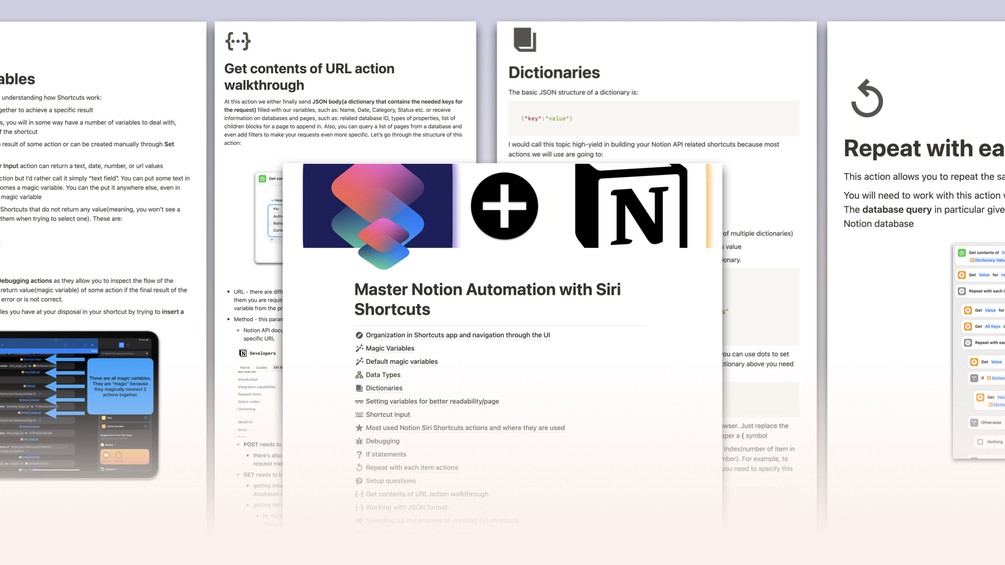
Task: Click the This action allows you to repeat sentence
Action: pyautogui.click(x=924, y=177)
